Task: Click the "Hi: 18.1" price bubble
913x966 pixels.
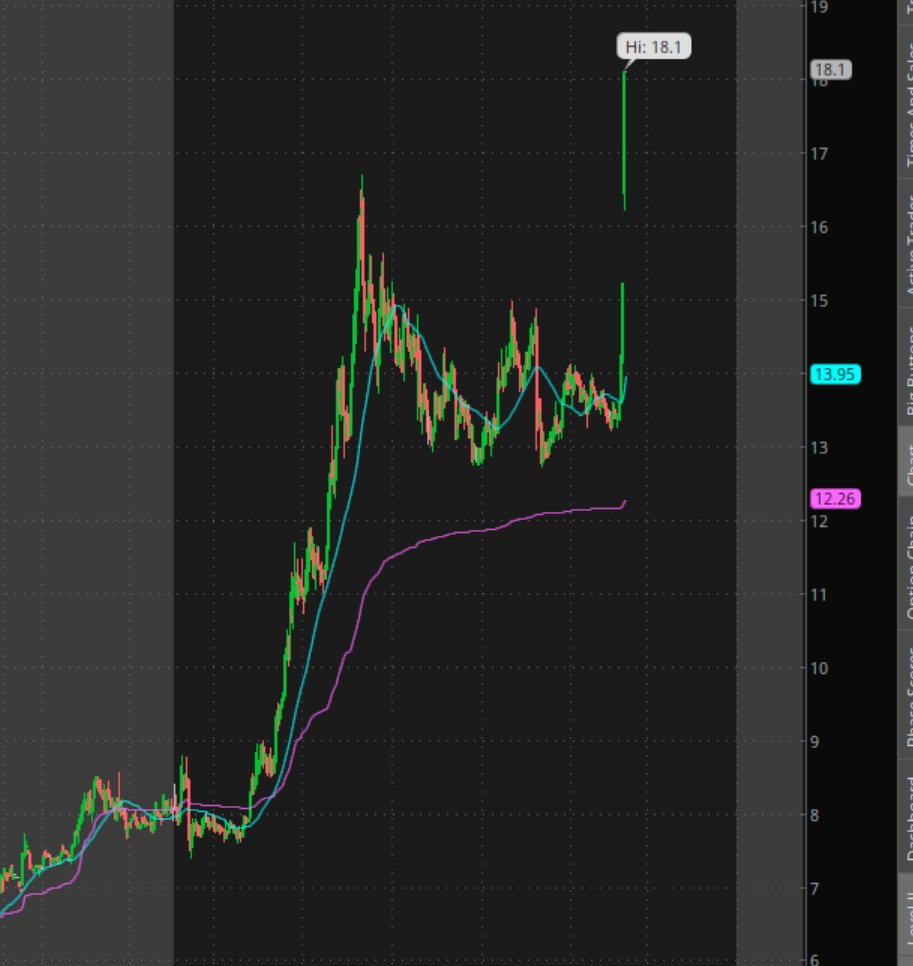Action: [654, 47]
